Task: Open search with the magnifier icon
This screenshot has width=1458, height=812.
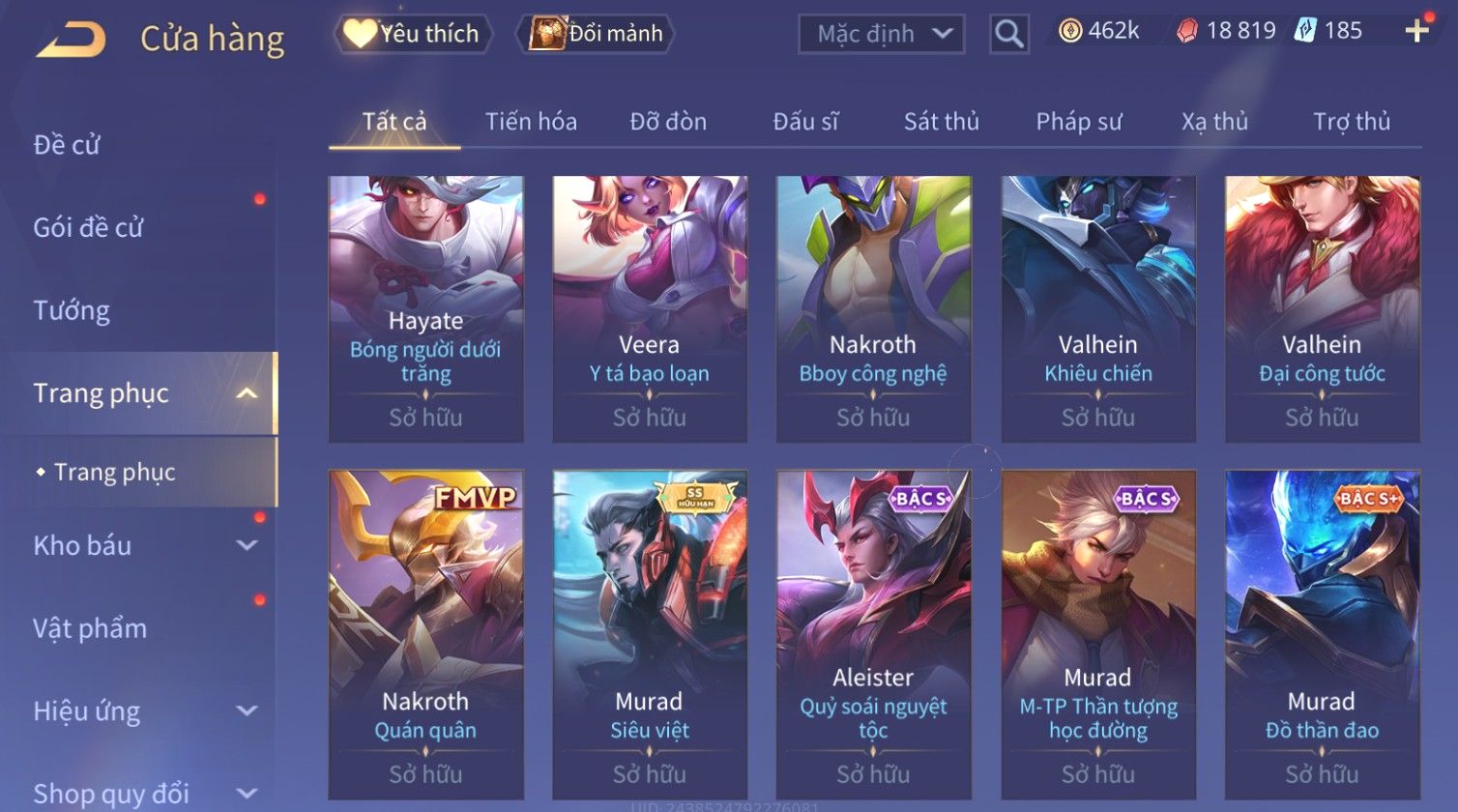Action: (1008, 35)
